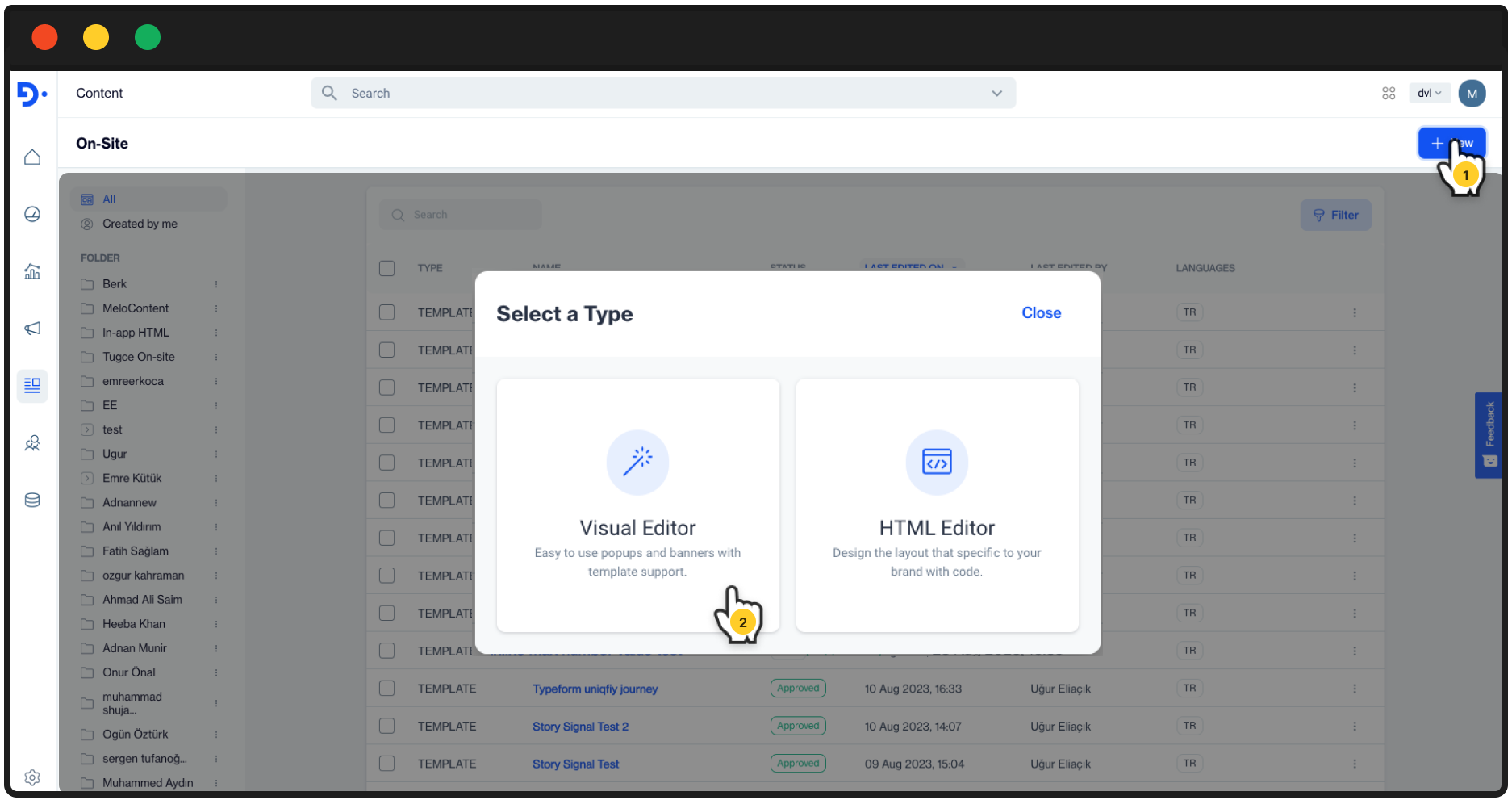Open the Berk folder
Screen dimensions: 1512x800
coord(115,284)
